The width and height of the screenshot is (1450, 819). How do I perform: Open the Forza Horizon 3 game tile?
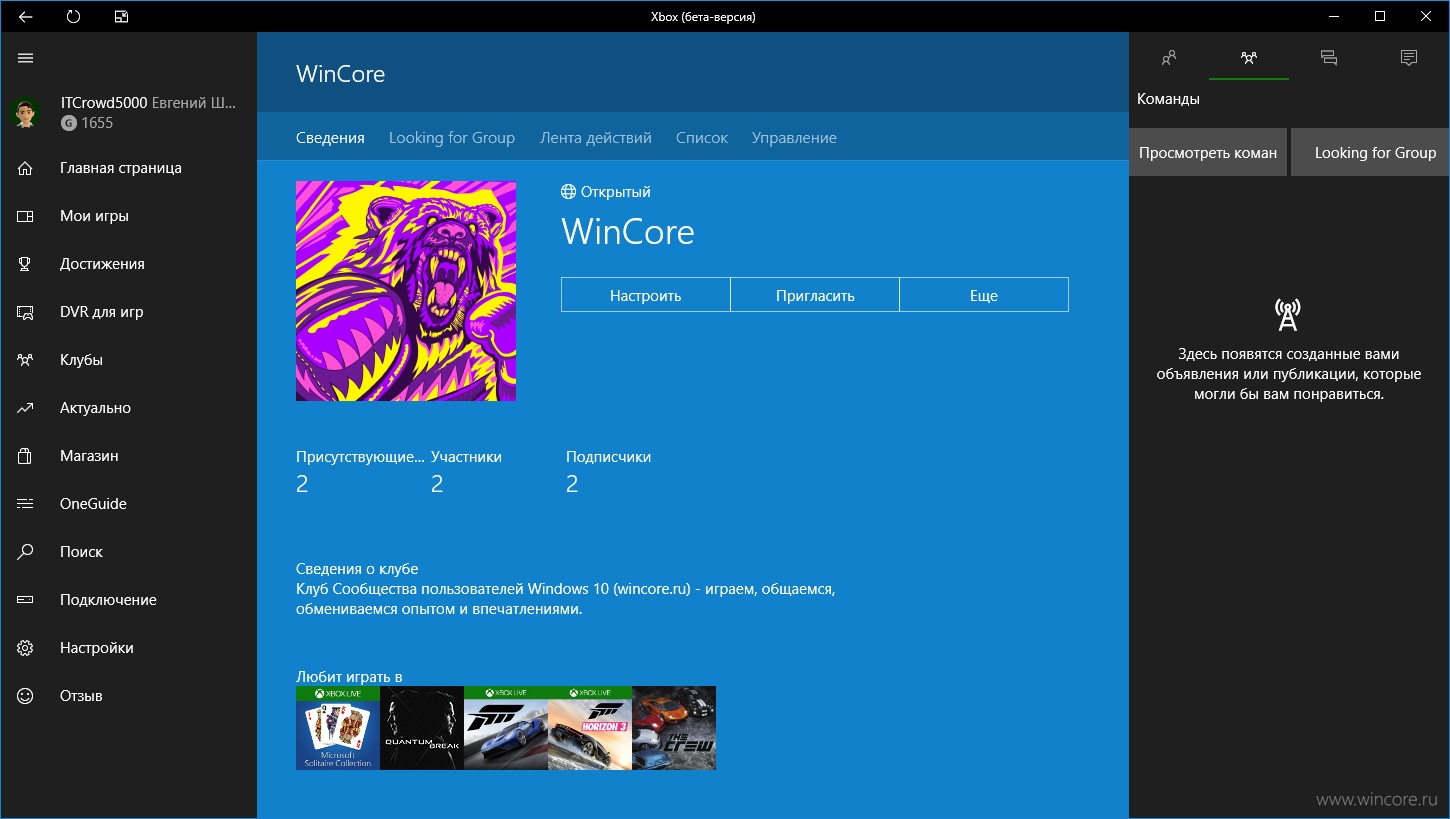[x=590, y=728]
